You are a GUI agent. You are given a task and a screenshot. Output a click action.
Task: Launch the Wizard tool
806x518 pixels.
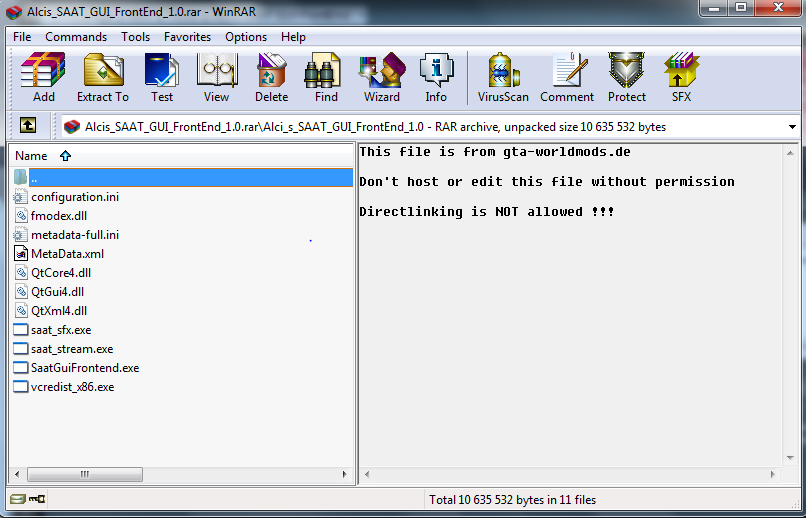pos(382,77)
